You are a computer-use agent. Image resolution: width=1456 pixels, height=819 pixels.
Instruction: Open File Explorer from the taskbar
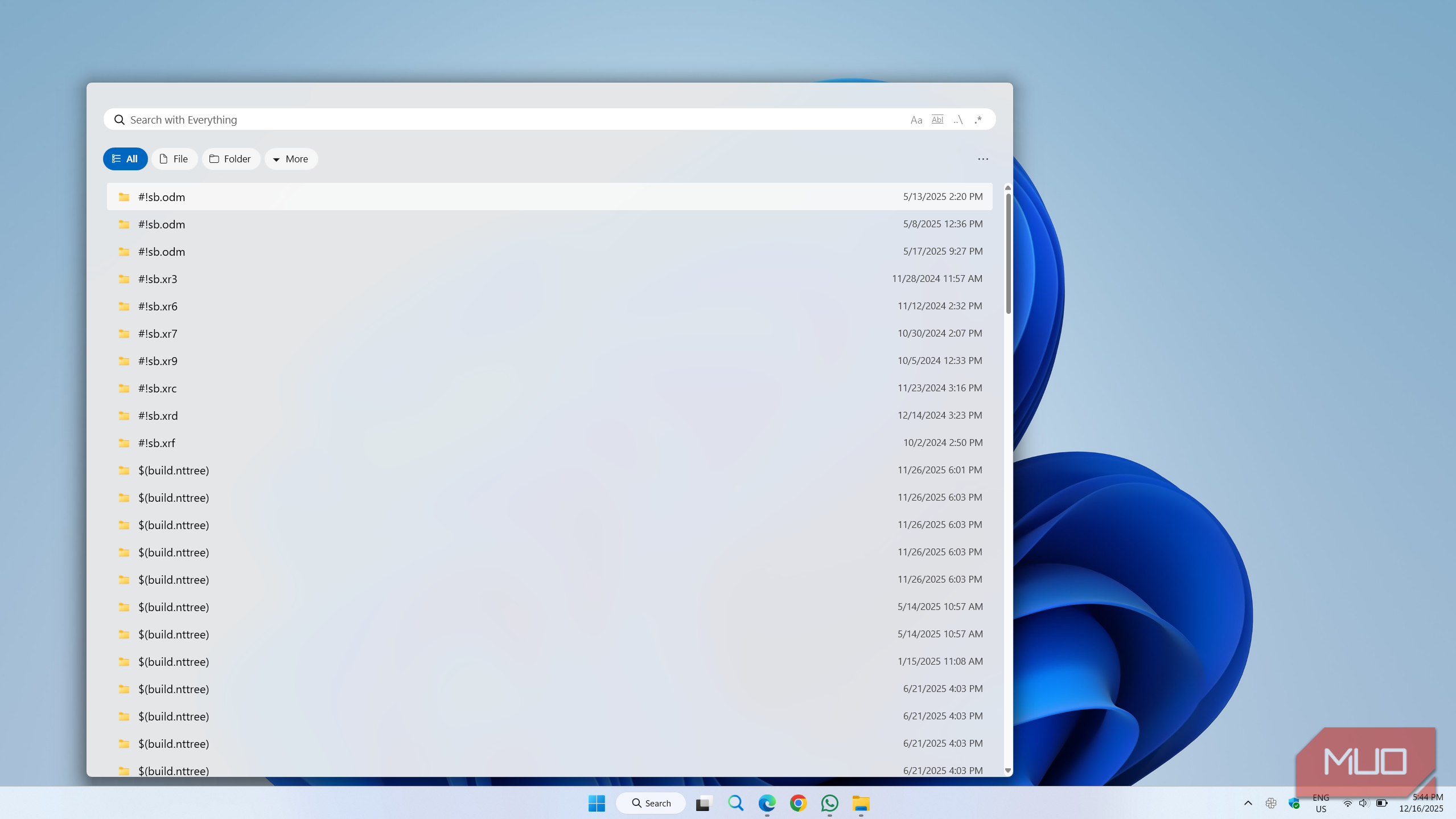coord(861,803)
